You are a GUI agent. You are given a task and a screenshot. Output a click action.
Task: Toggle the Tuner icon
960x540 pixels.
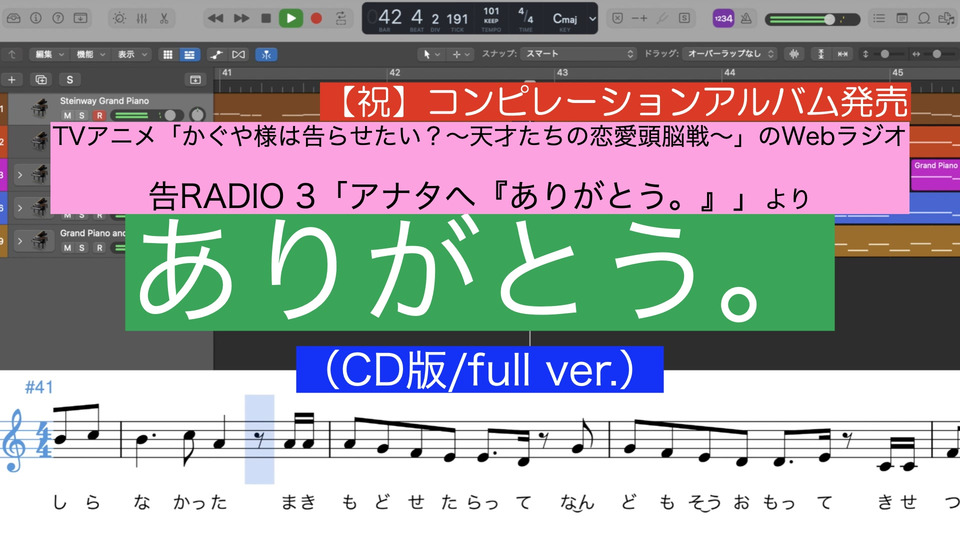(x=662, y=18)
